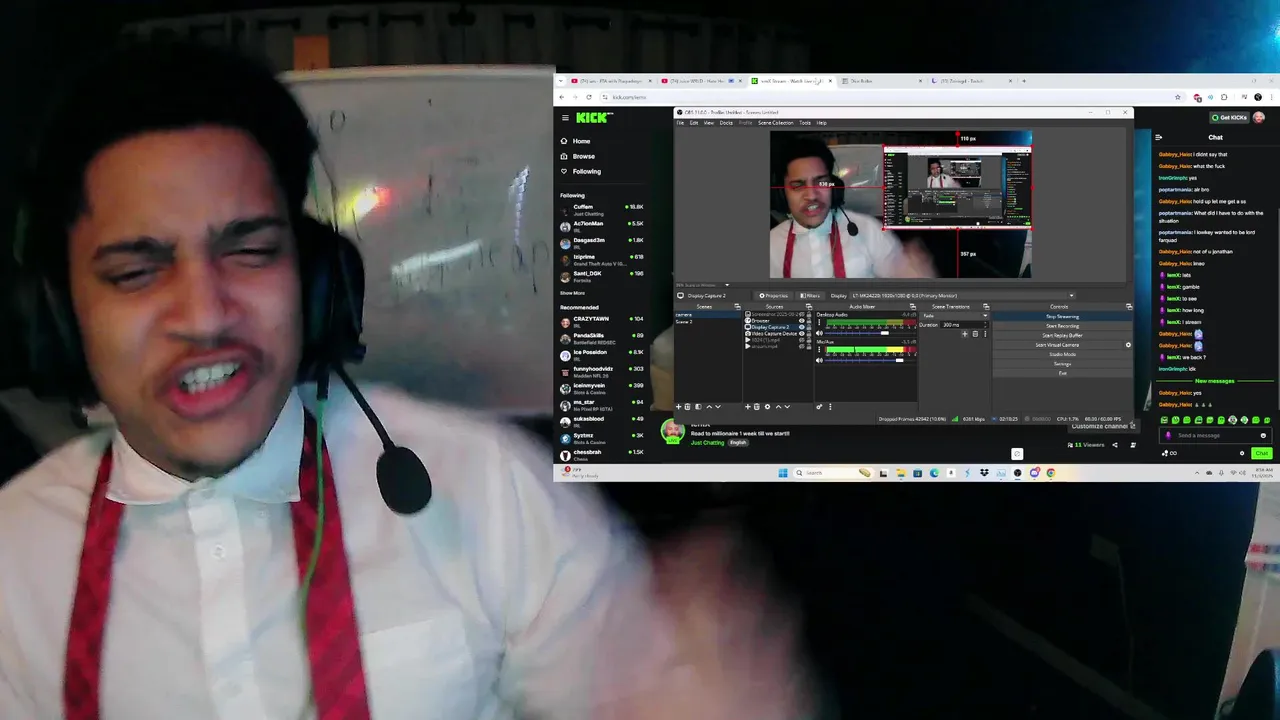The image size is (1280, 720).
Task: Lock the Display Capture 2 source
Action: (x=809, y=327)
